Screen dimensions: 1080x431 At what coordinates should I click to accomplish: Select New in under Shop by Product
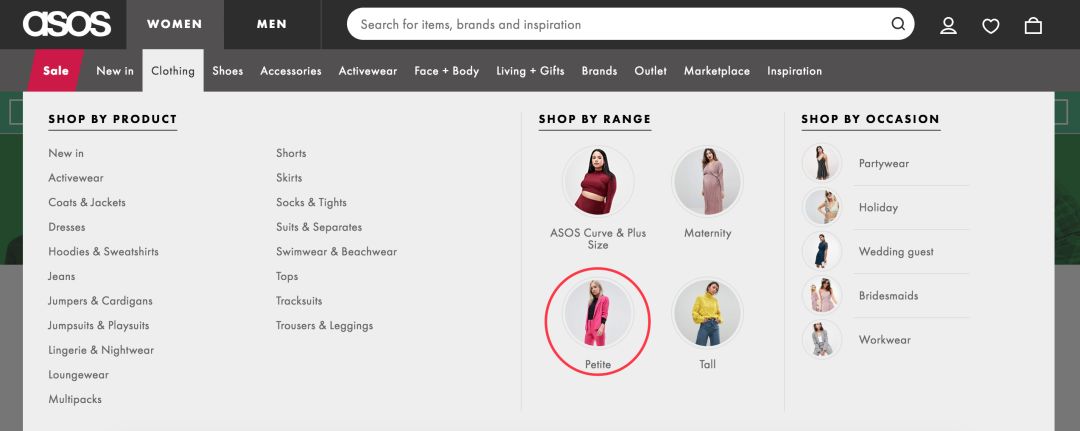point(66,153)
